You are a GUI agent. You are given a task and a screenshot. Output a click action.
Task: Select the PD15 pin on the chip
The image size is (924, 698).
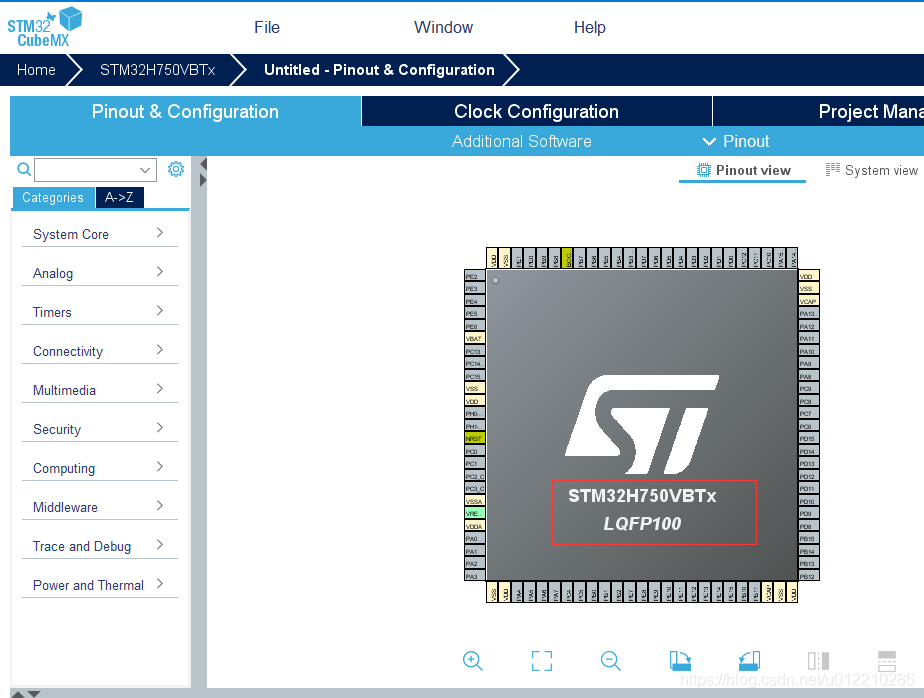pyautogui.click(x=808, y=439)
